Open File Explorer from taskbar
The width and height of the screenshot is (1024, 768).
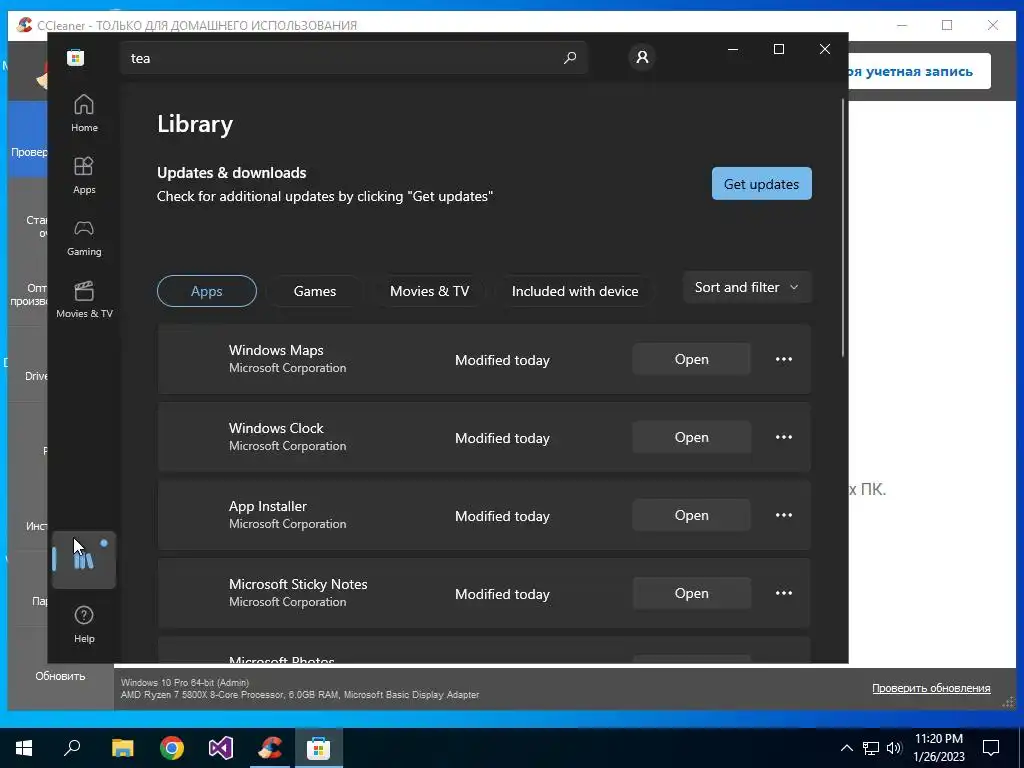122,748
